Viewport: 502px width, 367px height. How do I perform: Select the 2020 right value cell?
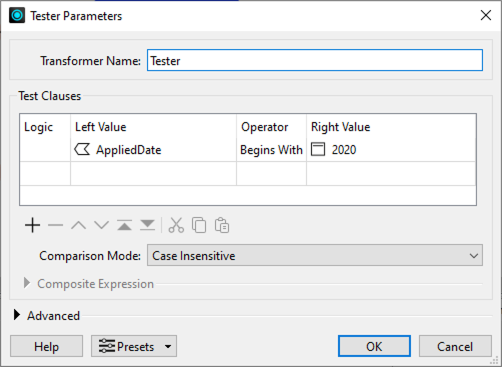(x=391, y=150)
